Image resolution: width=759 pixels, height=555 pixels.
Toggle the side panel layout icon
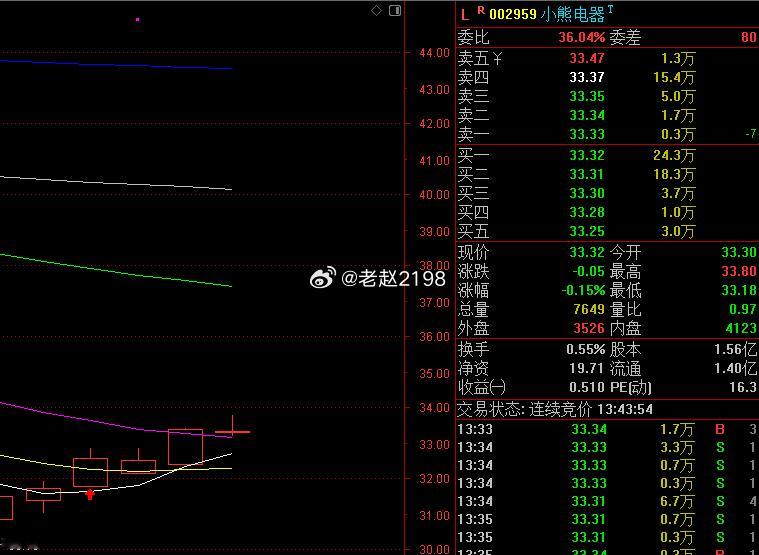(395, 11)
